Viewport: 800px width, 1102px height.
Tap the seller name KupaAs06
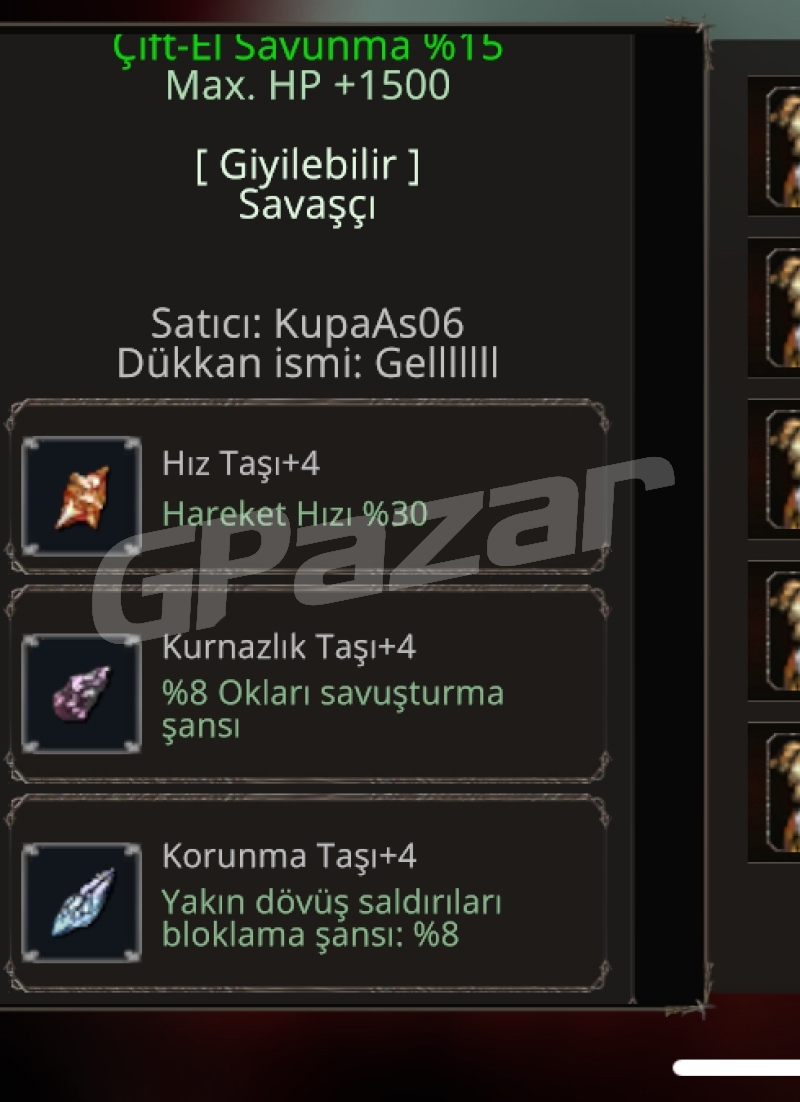click(x=368, y=324)
